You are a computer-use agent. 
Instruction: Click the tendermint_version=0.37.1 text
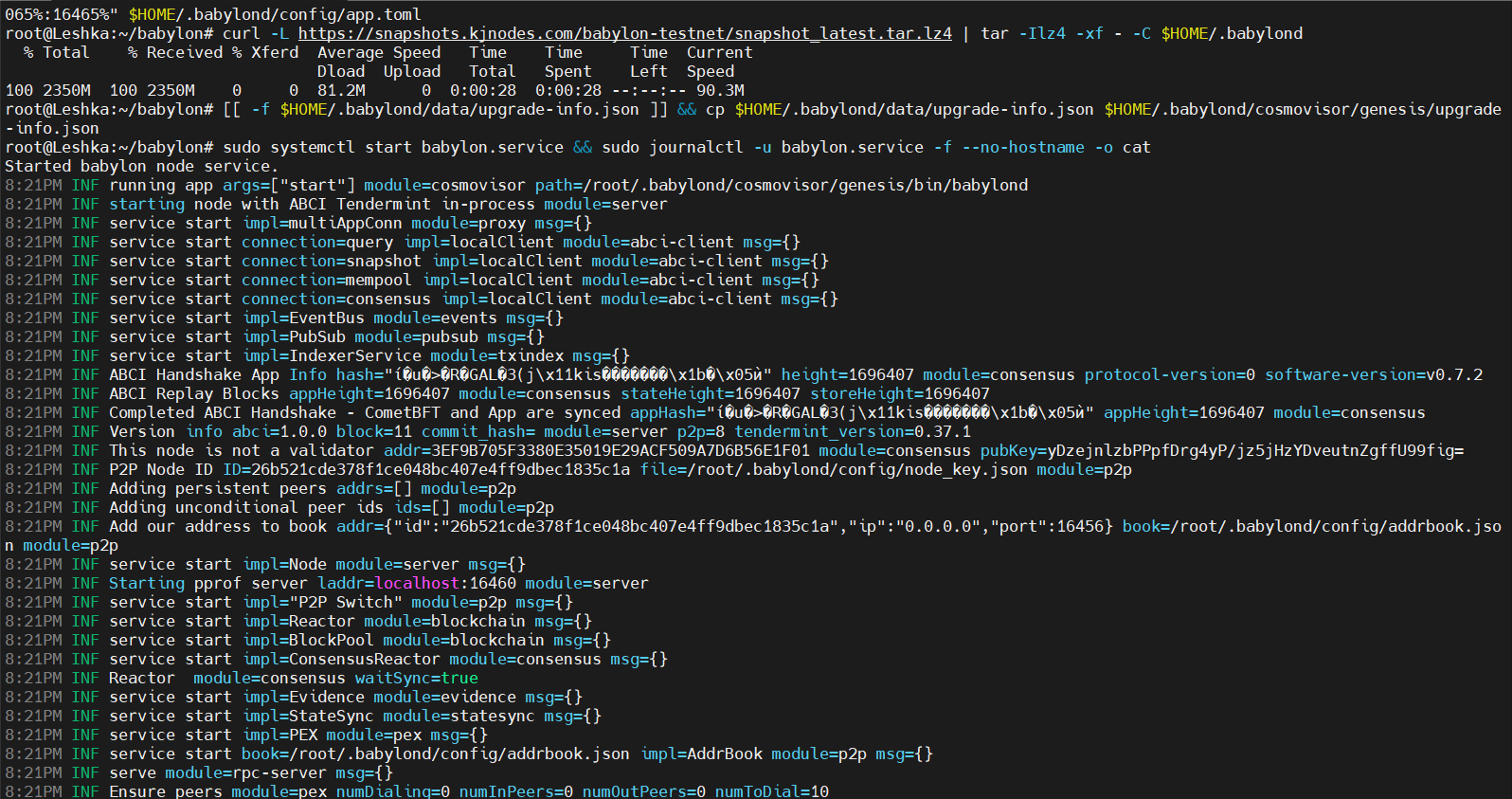[x=853, y=431]
